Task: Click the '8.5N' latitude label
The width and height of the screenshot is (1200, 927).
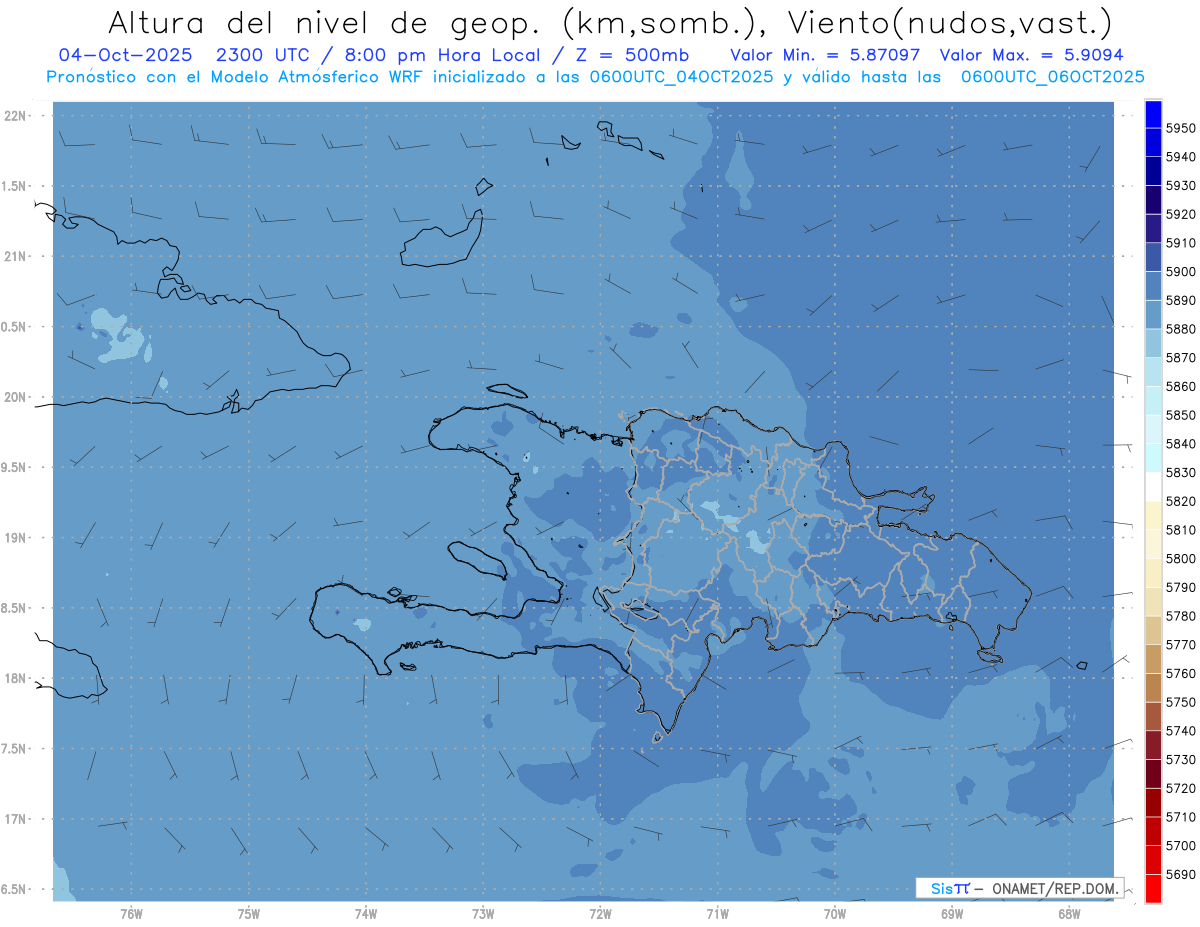Action: [x=13, y=608]
